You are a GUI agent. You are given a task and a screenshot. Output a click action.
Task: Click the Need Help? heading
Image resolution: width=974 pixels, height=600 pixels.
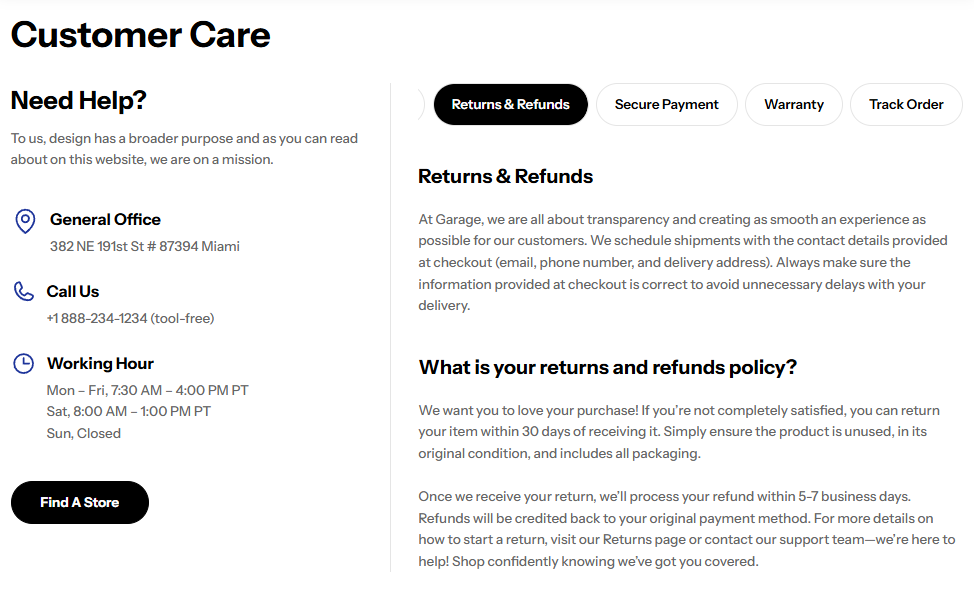78,101
